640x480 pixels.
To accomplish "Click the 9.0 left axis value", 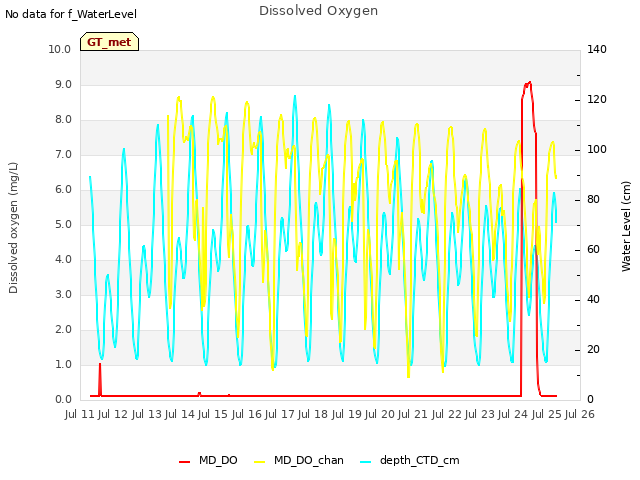I will tap(63, 84).
